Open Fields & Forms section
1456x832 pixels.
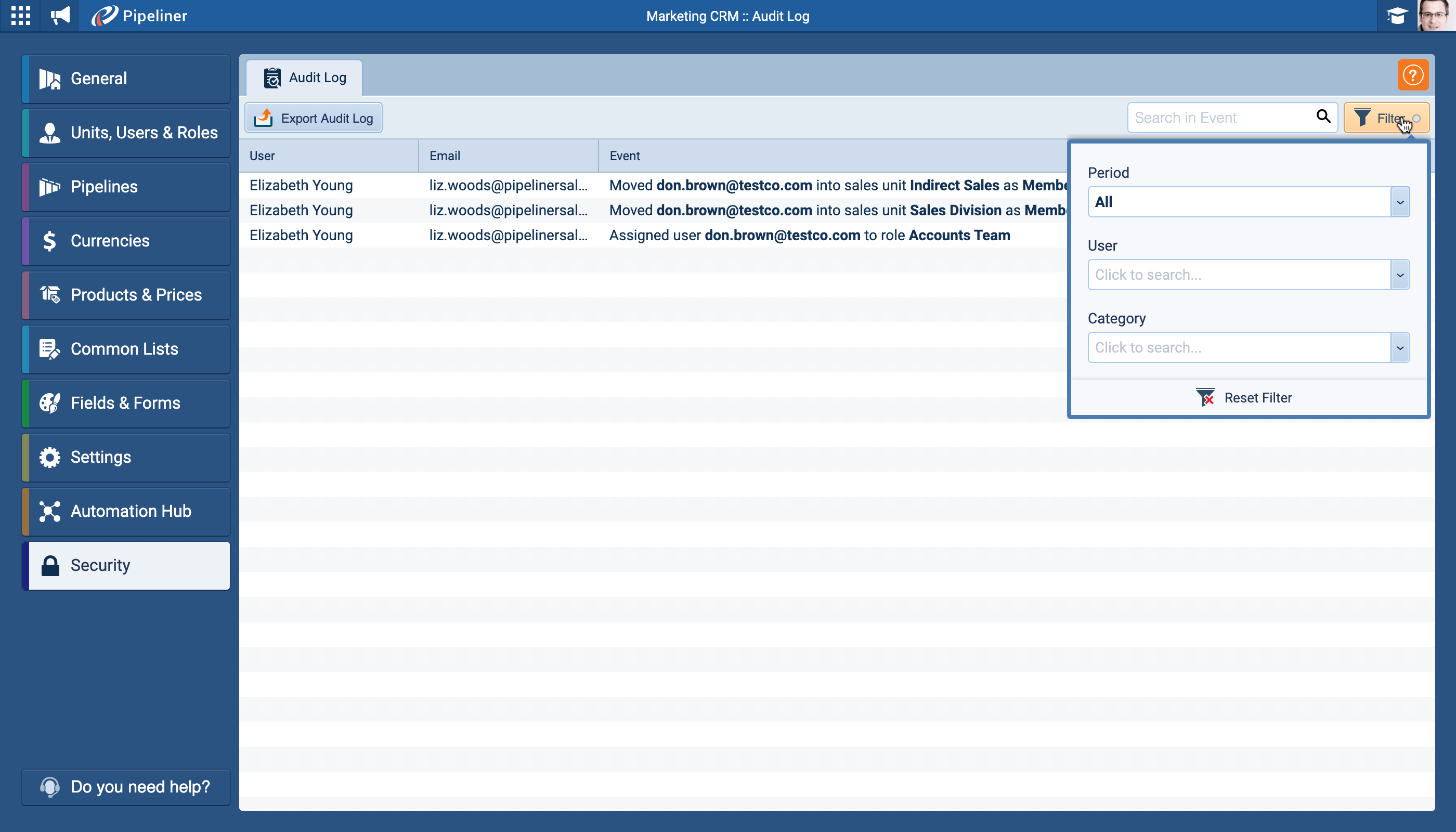coord(126,403)
